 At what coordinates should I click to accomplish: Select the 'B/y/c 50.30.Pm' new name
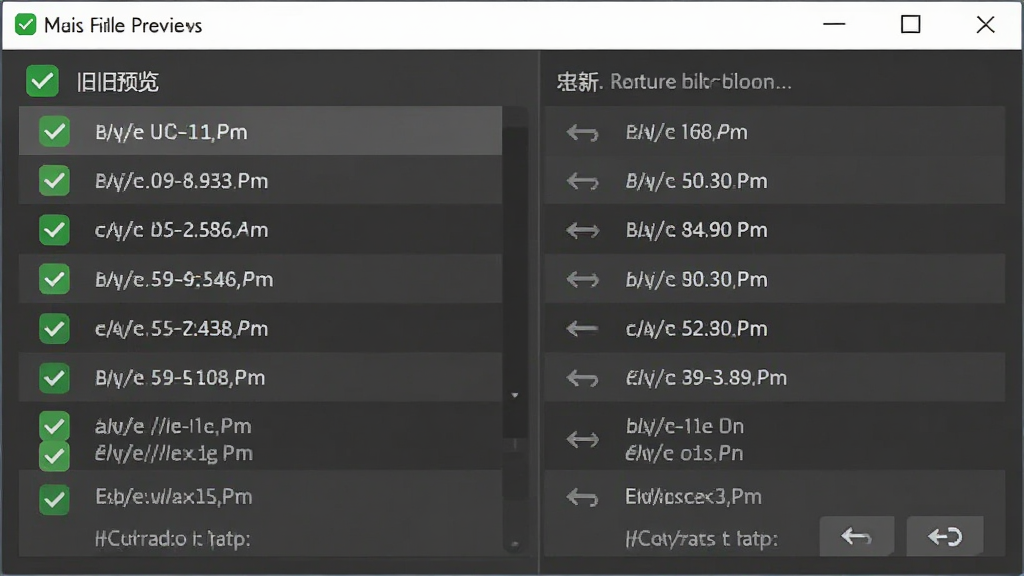696,181
